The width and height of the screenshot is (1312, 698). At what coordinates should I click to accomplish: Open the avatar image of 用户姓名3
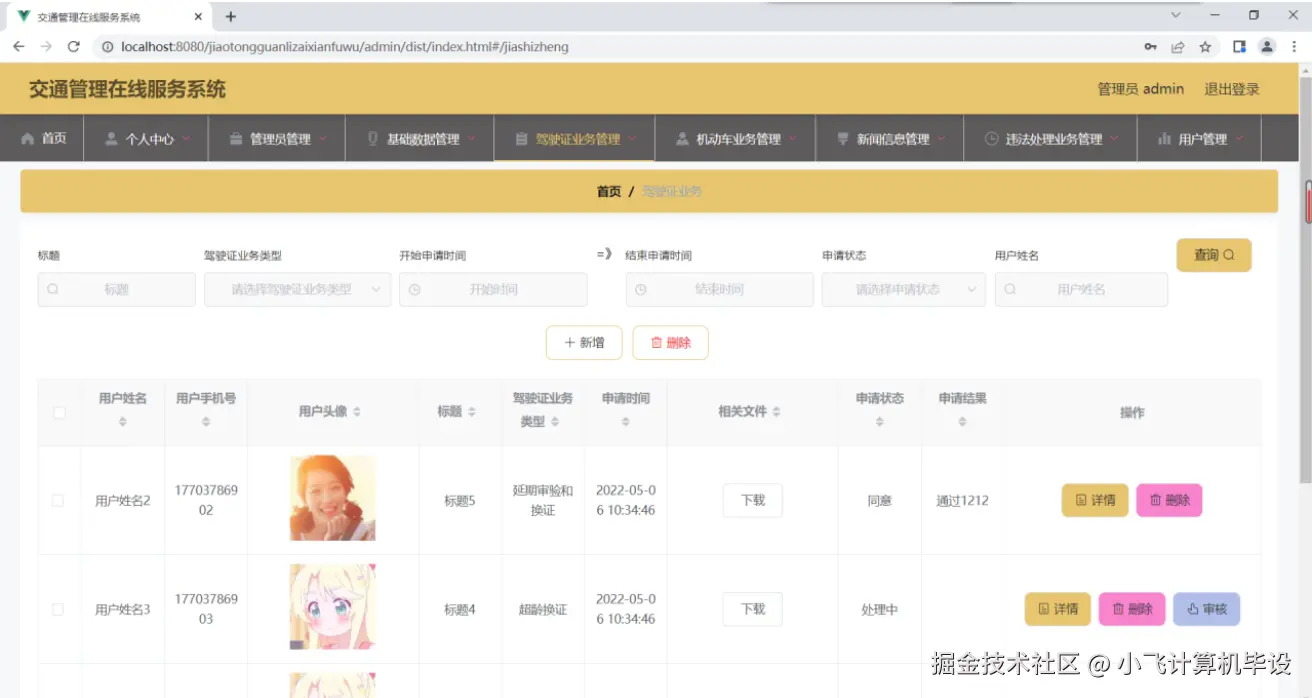[333, 607]
